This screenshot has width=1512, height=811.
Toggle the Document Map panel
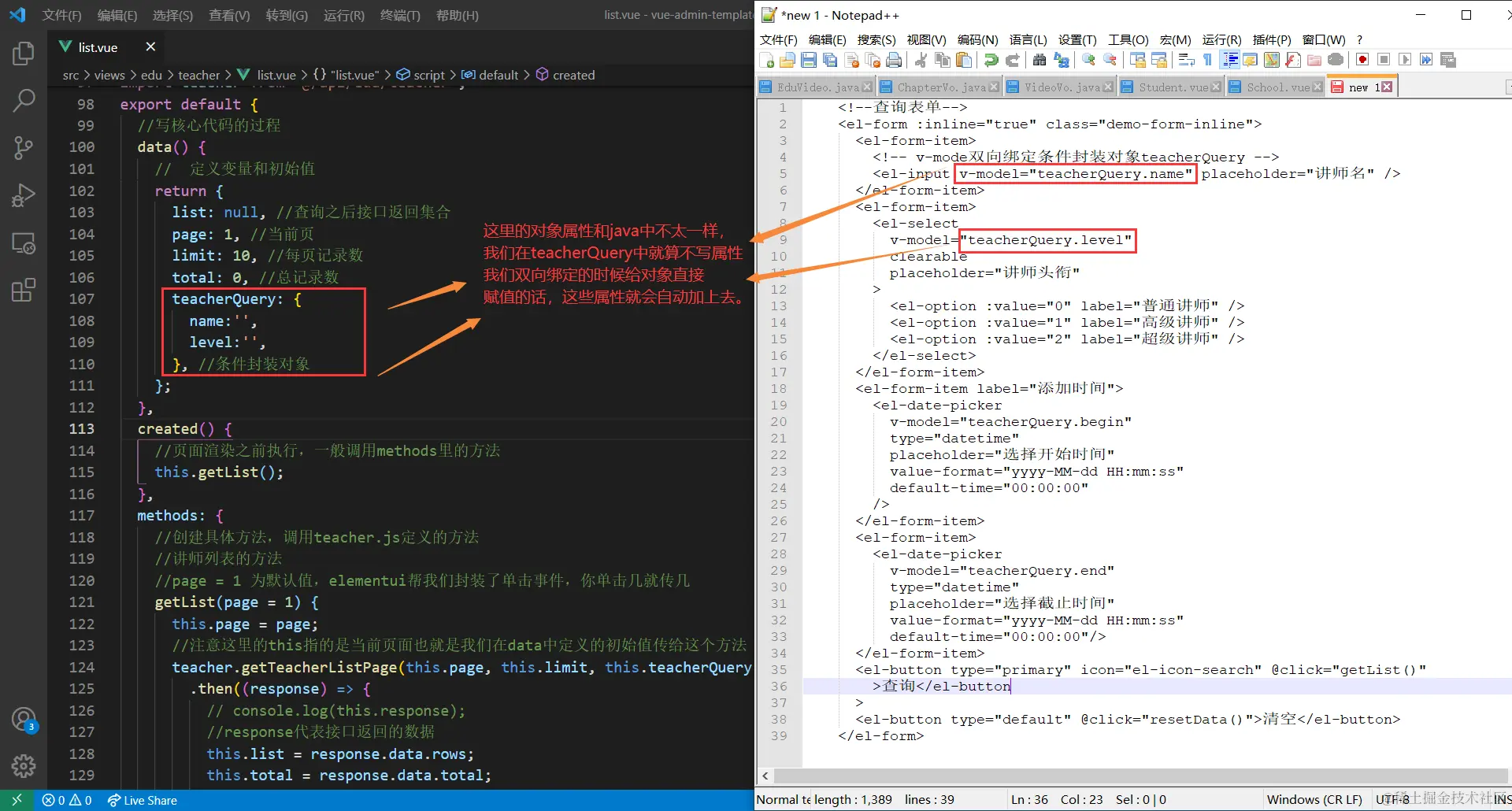[1271, 60]
